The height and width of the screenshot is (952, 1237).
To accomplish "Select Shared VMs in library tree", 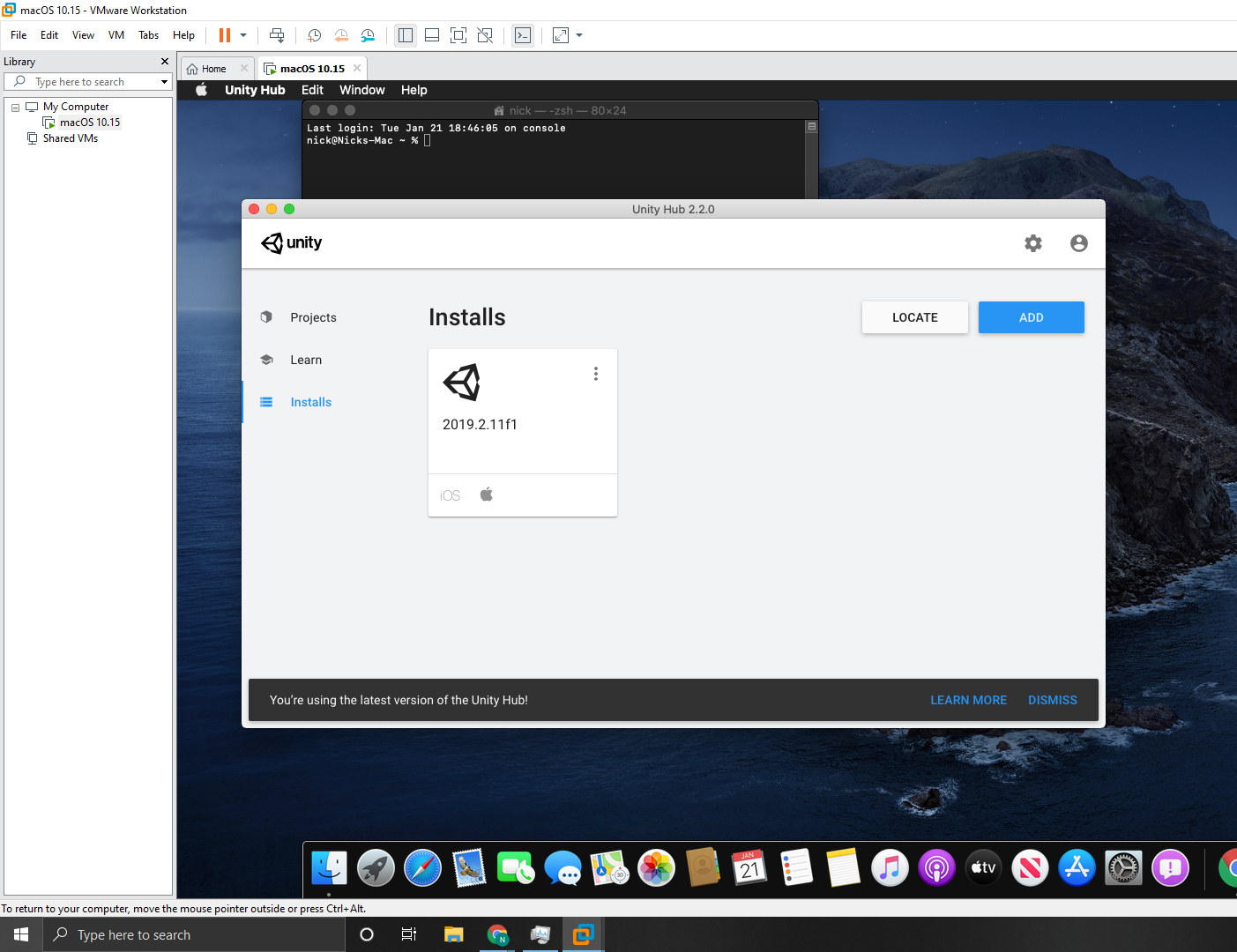I will click(70, 138).
